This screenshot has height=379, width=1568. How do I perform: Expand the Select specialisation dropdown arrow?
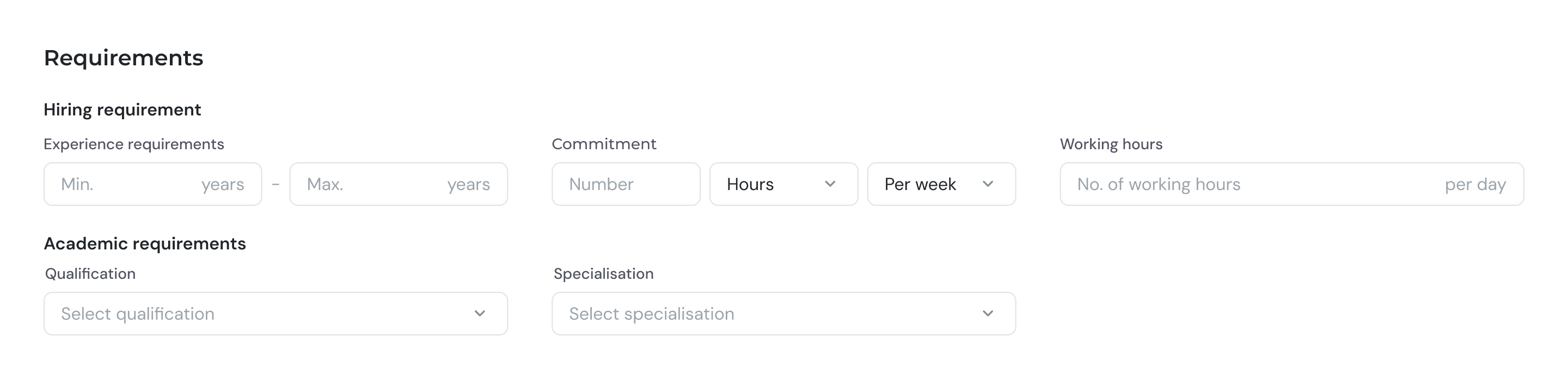tap(987, 314)
